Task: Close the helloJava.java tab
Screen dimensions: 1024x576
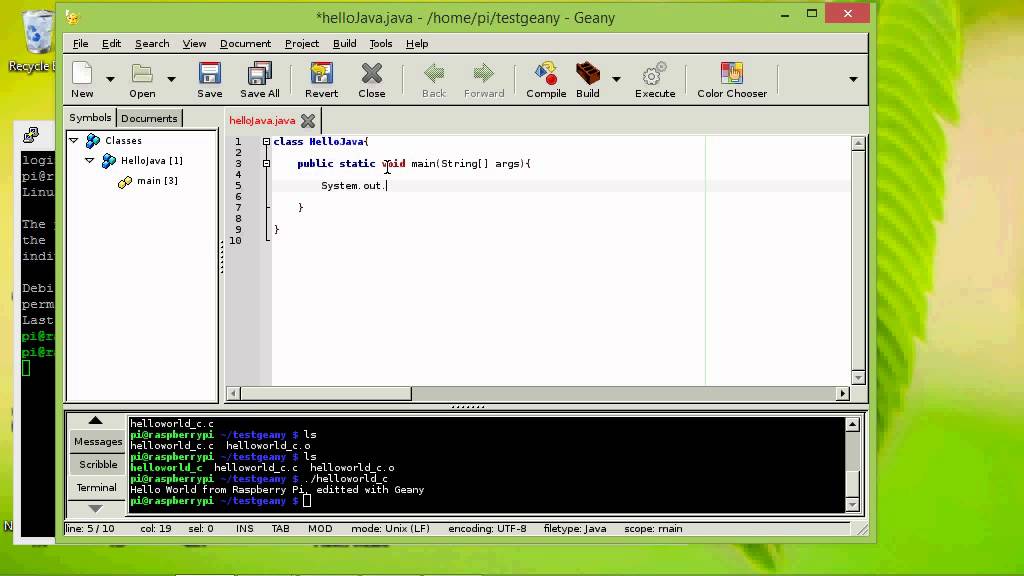Action: coord(308,121)
